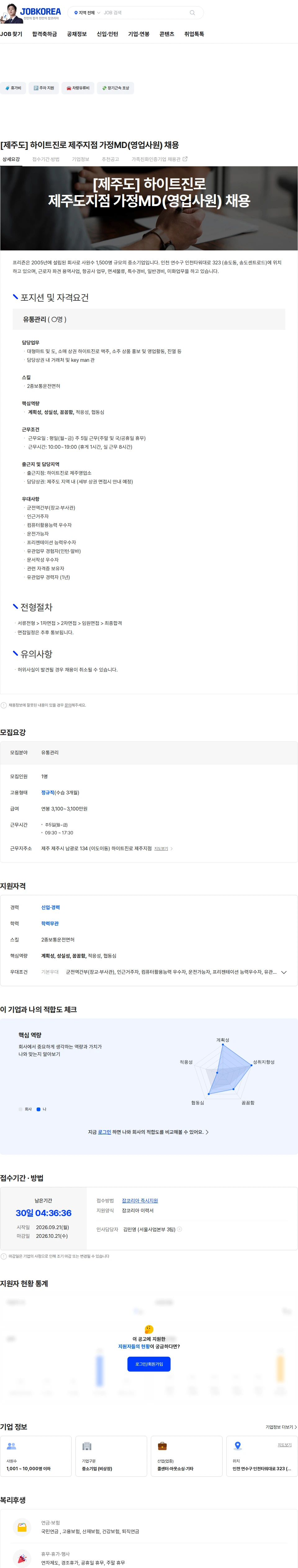This screenshot has width=298, height=1568.
Task: Switch to the 접수기간·방법 tab
Action: pyautogui.click(x=46, y=159)
